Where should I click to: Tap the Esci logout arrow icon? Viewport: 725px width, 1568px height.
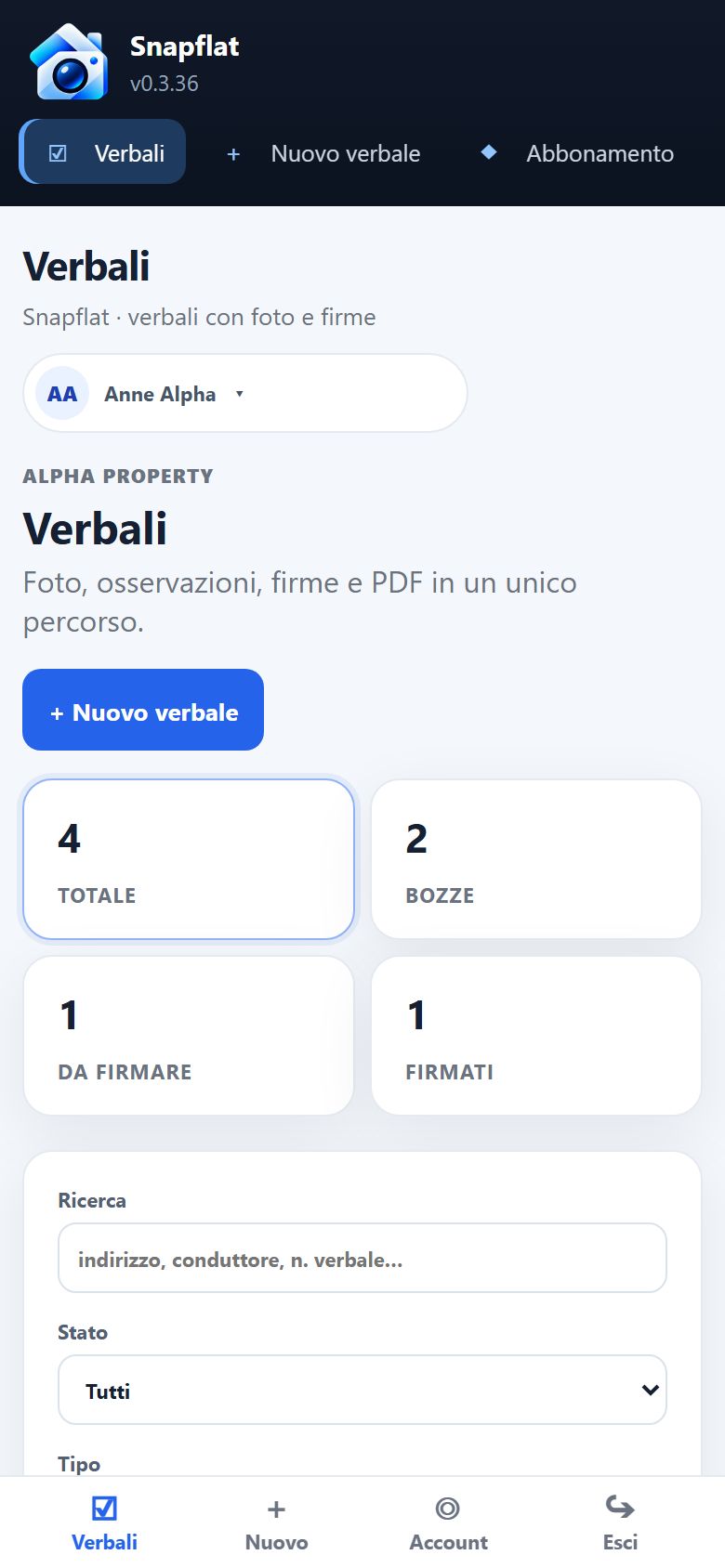[x=620, y=1507]
